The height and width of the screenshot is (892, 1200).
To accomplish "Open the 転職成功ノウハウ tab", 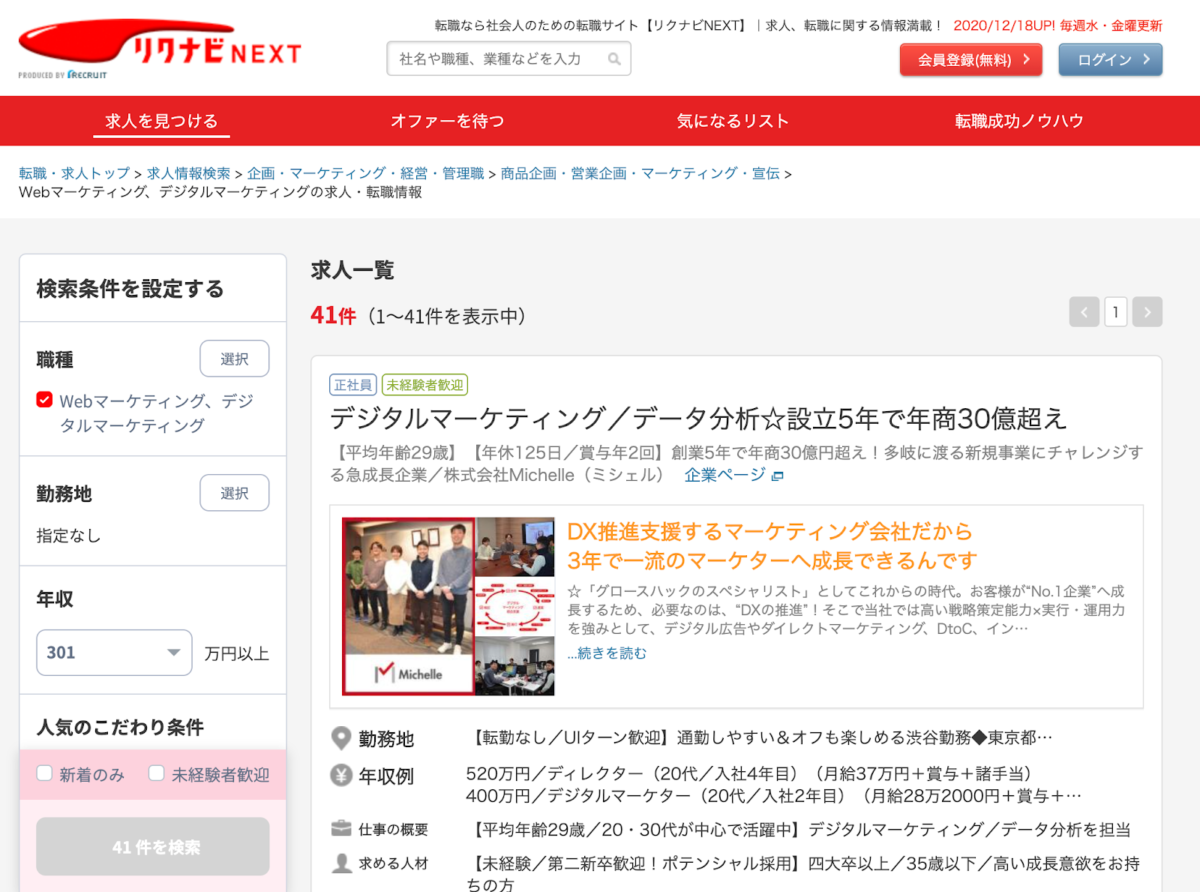I will (x=1019, y=121).
